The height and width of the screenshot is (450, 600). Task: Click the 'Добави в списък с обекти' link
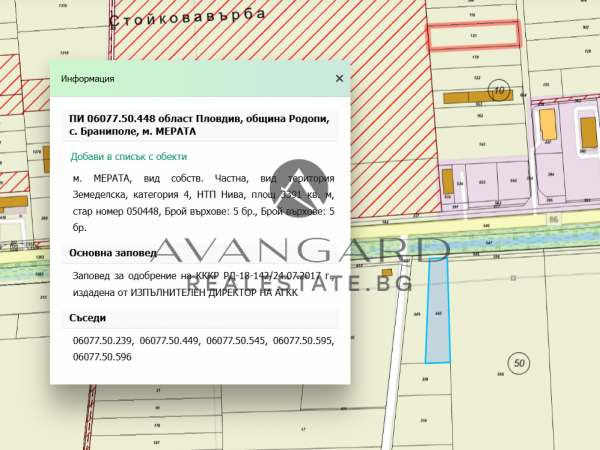(x=129, y=157)
